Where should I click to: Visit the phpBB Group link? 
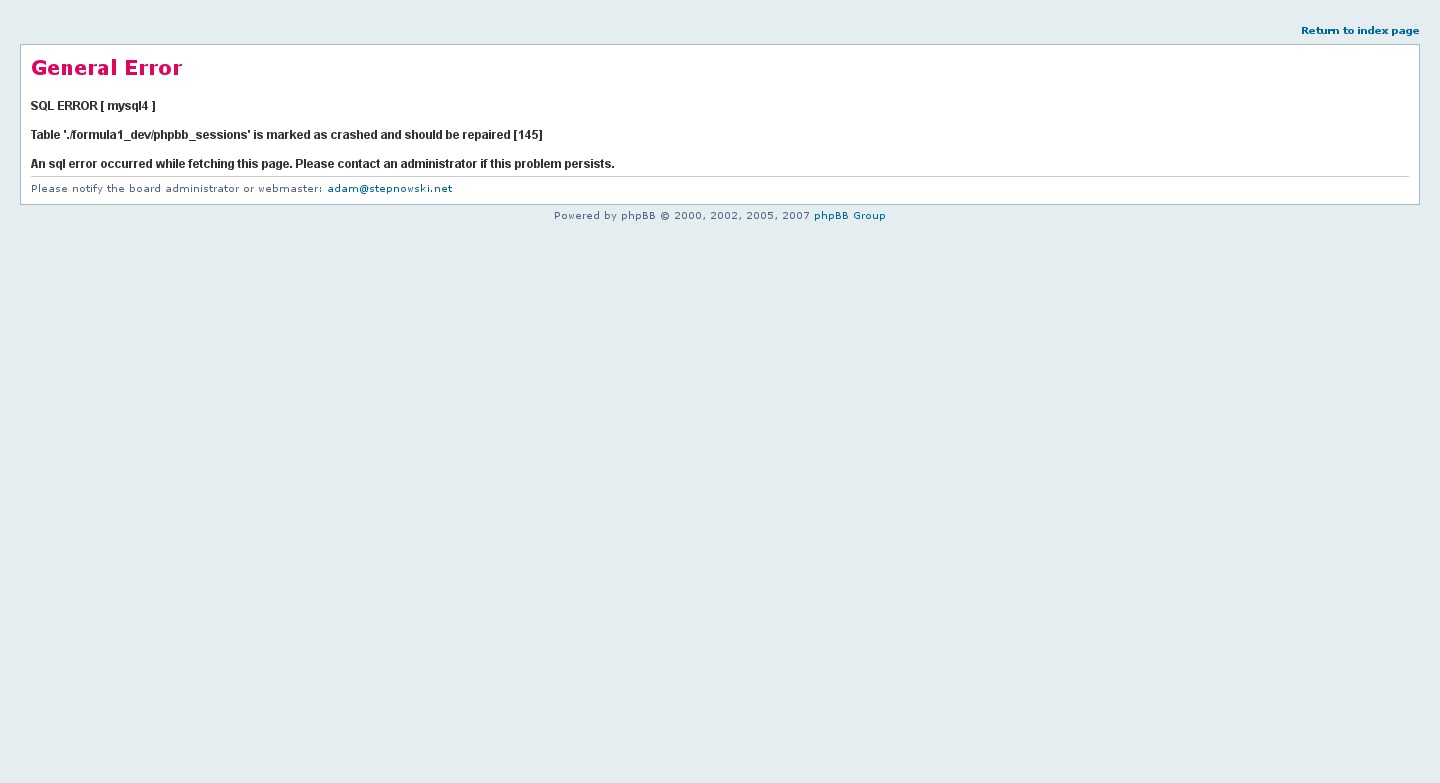tap(849, 216)
